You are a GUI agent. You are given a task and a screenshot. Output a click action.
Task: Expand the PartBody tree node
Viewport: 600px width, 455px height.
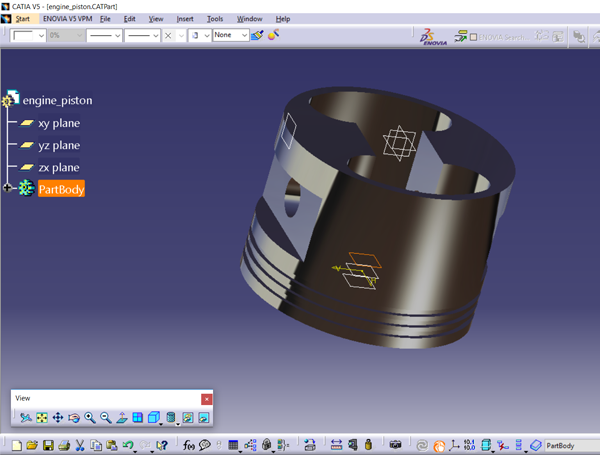point(8,188)
